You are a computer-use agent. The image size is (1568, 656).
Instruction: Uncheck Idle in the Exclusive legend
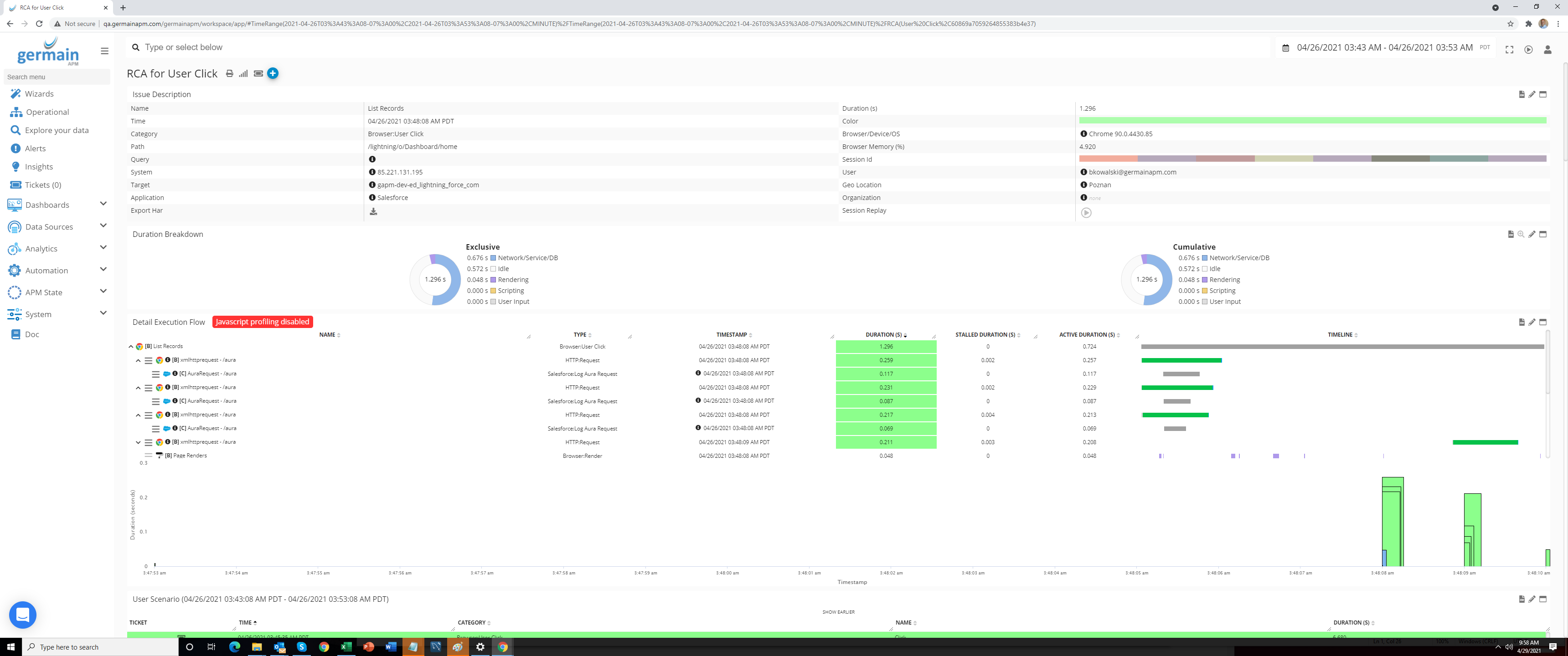point(493,268)
